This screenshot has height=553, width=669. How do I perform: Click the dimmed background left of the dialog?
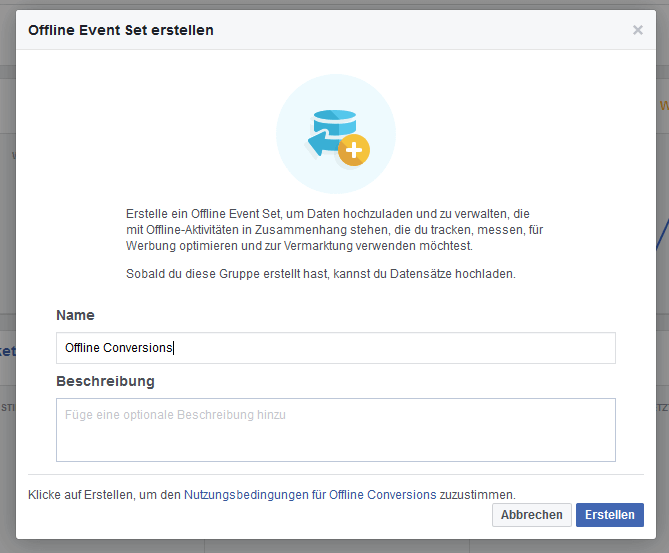point(7,250)
